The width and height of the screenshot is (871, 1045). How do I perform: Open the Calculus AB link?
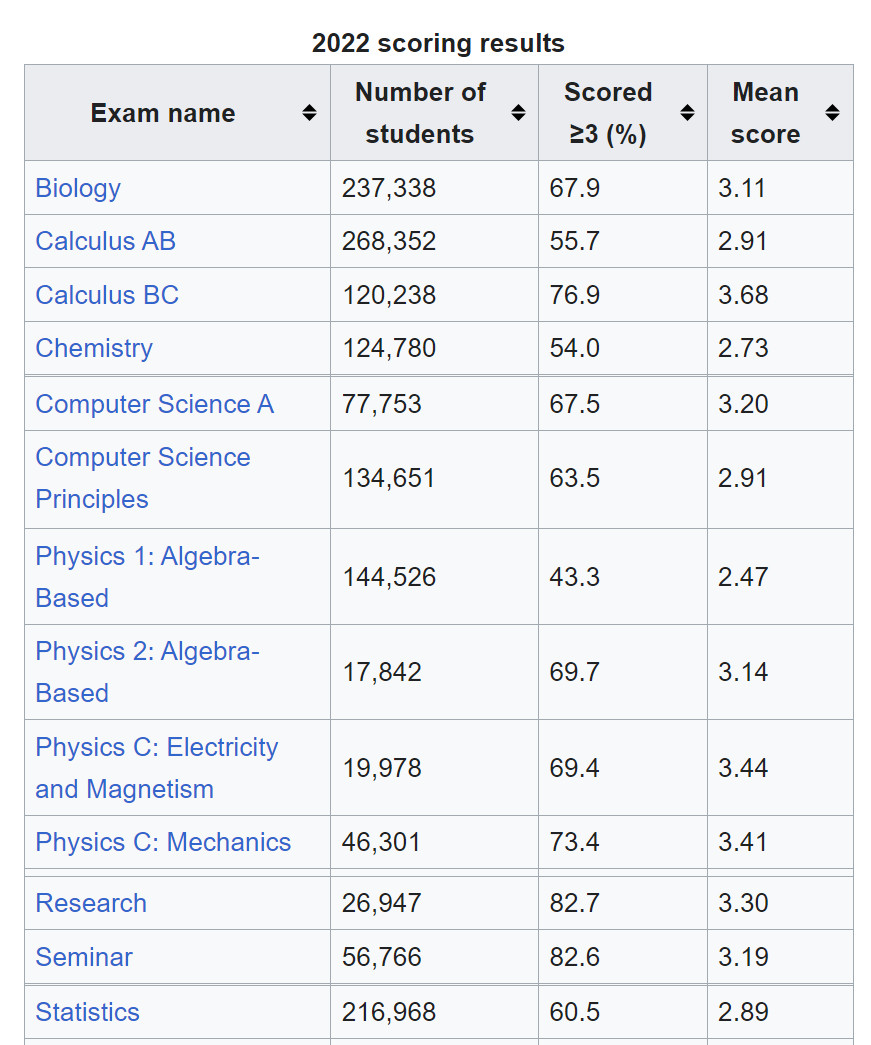coord(105,241)
